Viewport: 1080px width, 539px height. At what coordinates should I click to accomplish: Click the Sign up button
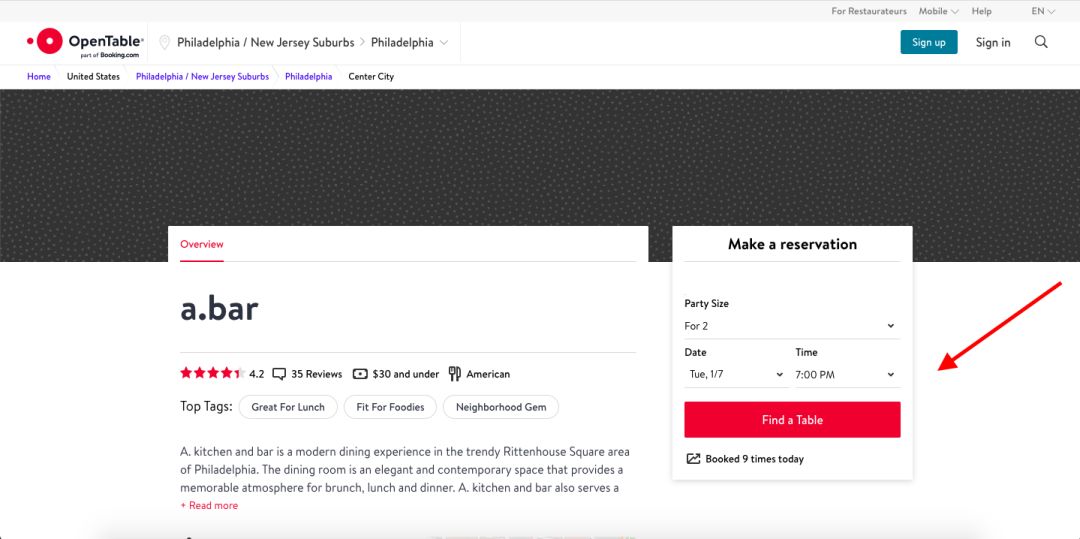(928, 42)
